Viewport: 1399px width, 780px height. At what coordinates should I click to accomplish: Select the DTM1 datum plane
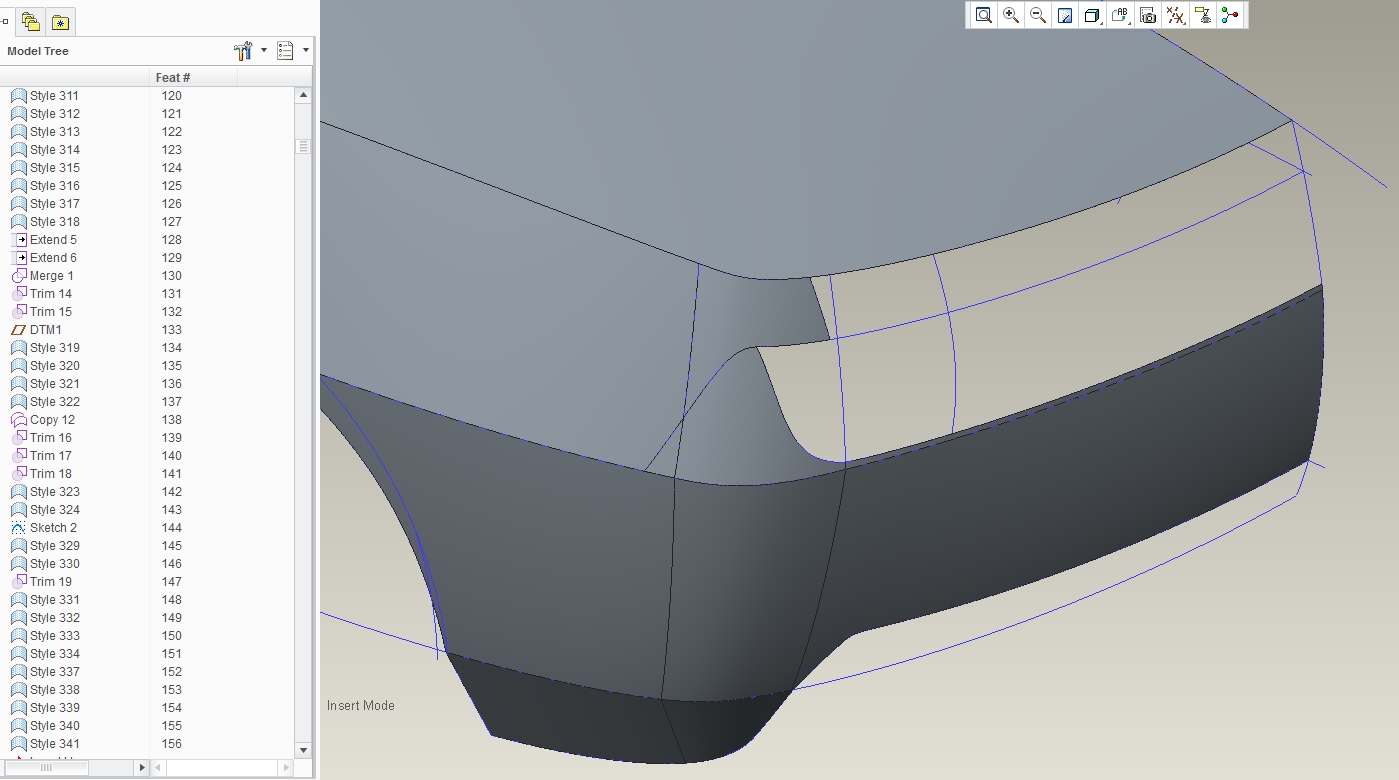coord(45,330)
